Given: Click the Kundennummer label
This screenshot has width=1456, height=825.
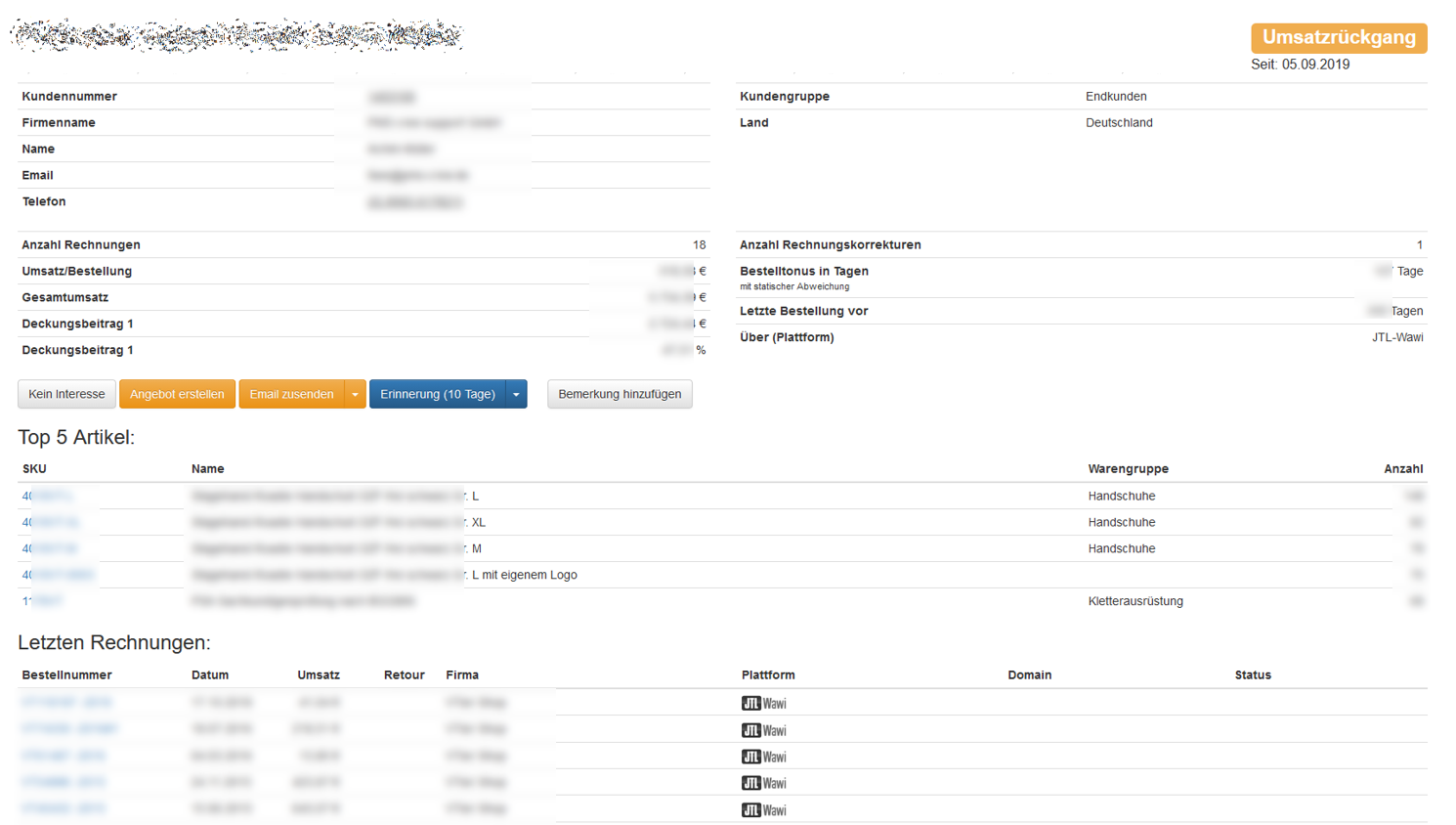Looking at the screenshot, I should pos(69,97).
